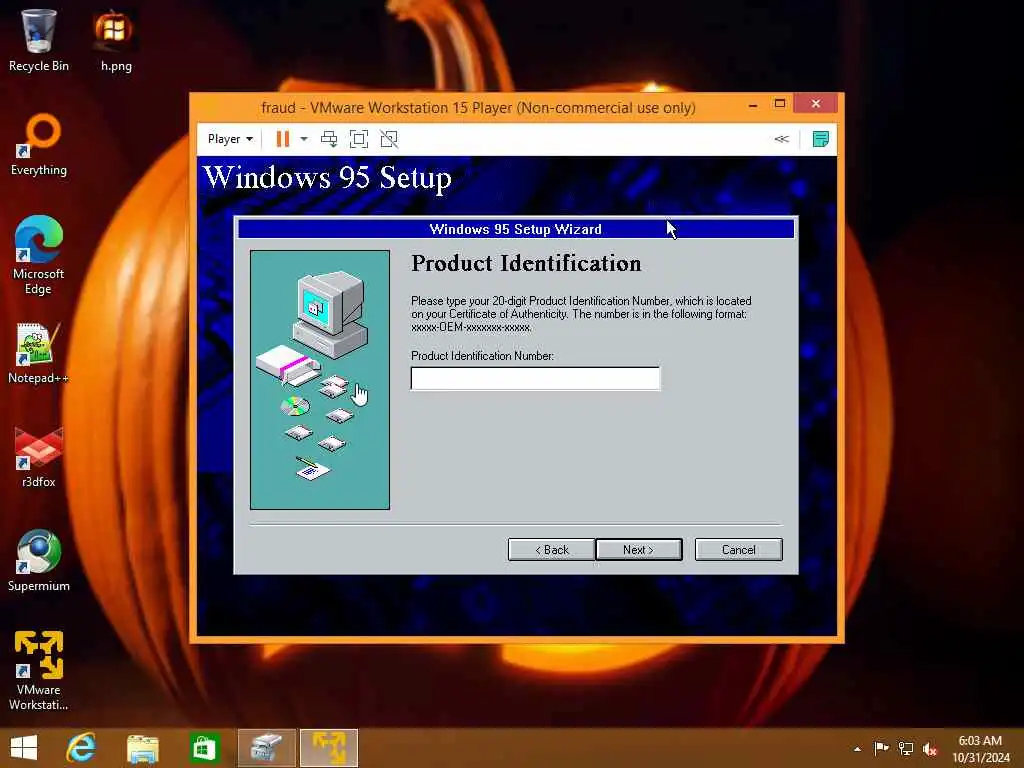Click the Product Identification Number field
The image size is (1024, 768).
[x=536, y=379]
